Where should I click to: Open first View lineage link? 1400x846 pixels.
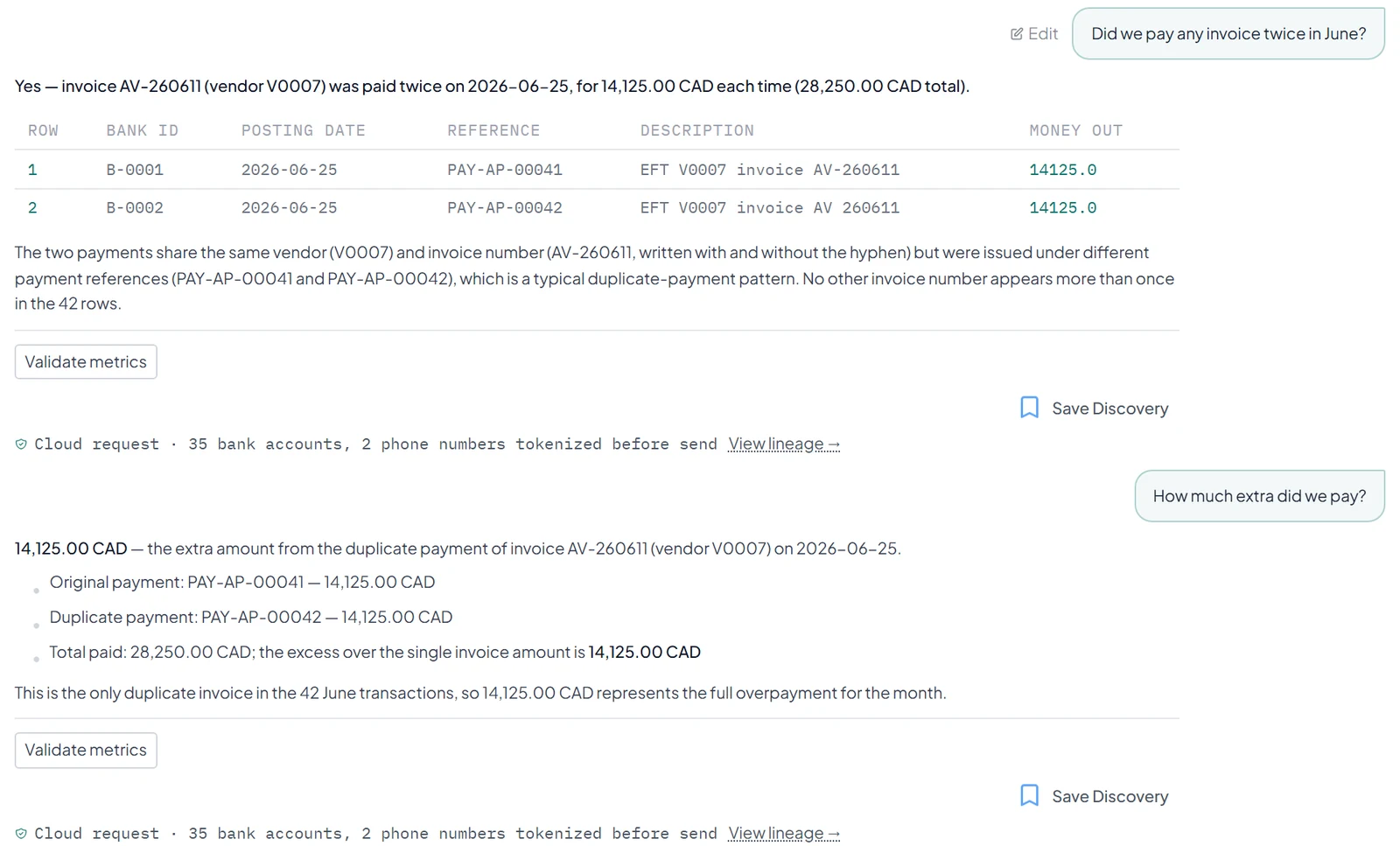pyautogui.click(x=784, y=444)
